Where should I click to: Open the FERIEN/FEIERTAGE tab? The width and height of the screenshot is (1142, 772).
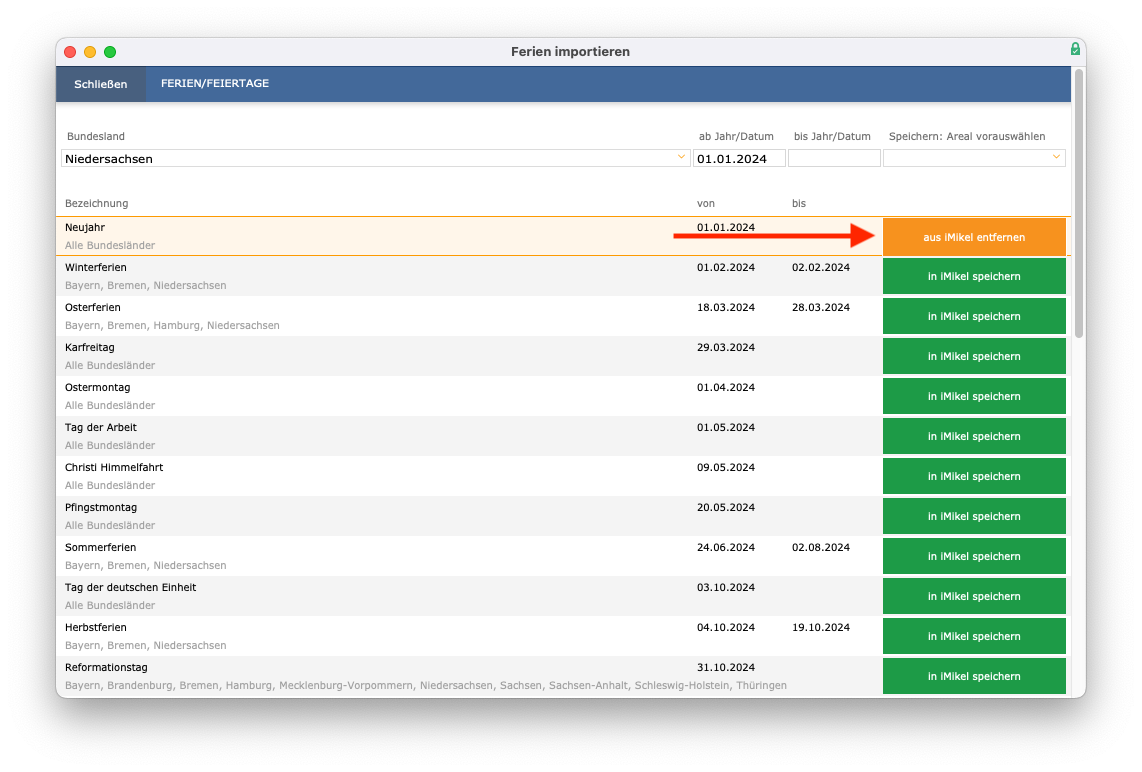(x=215, y=83)
